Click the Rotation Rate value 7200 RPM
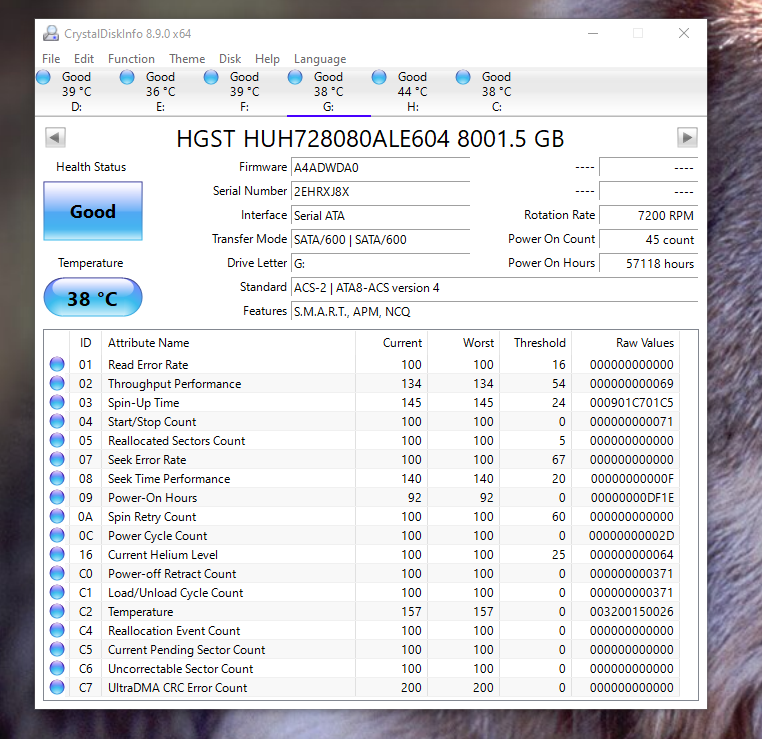This screenshot has width=762, height=739. [649, 216]
